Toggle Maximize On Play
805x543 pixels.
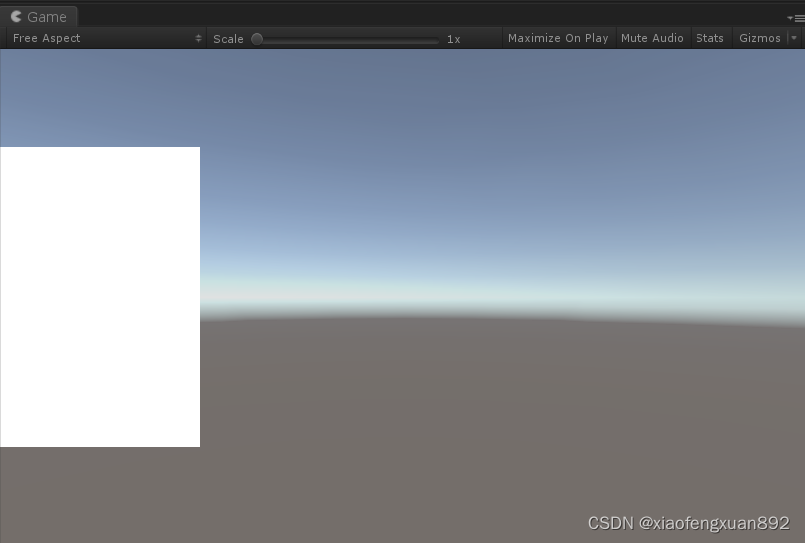coord(558,38)
